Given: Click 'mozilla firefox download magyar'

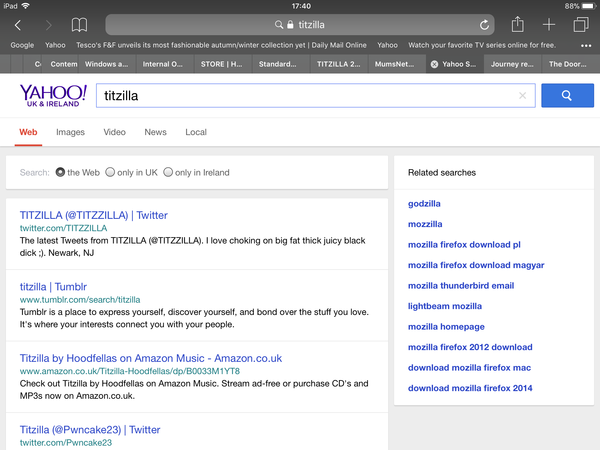Looking at the screenshot, I should click(476, 265).
